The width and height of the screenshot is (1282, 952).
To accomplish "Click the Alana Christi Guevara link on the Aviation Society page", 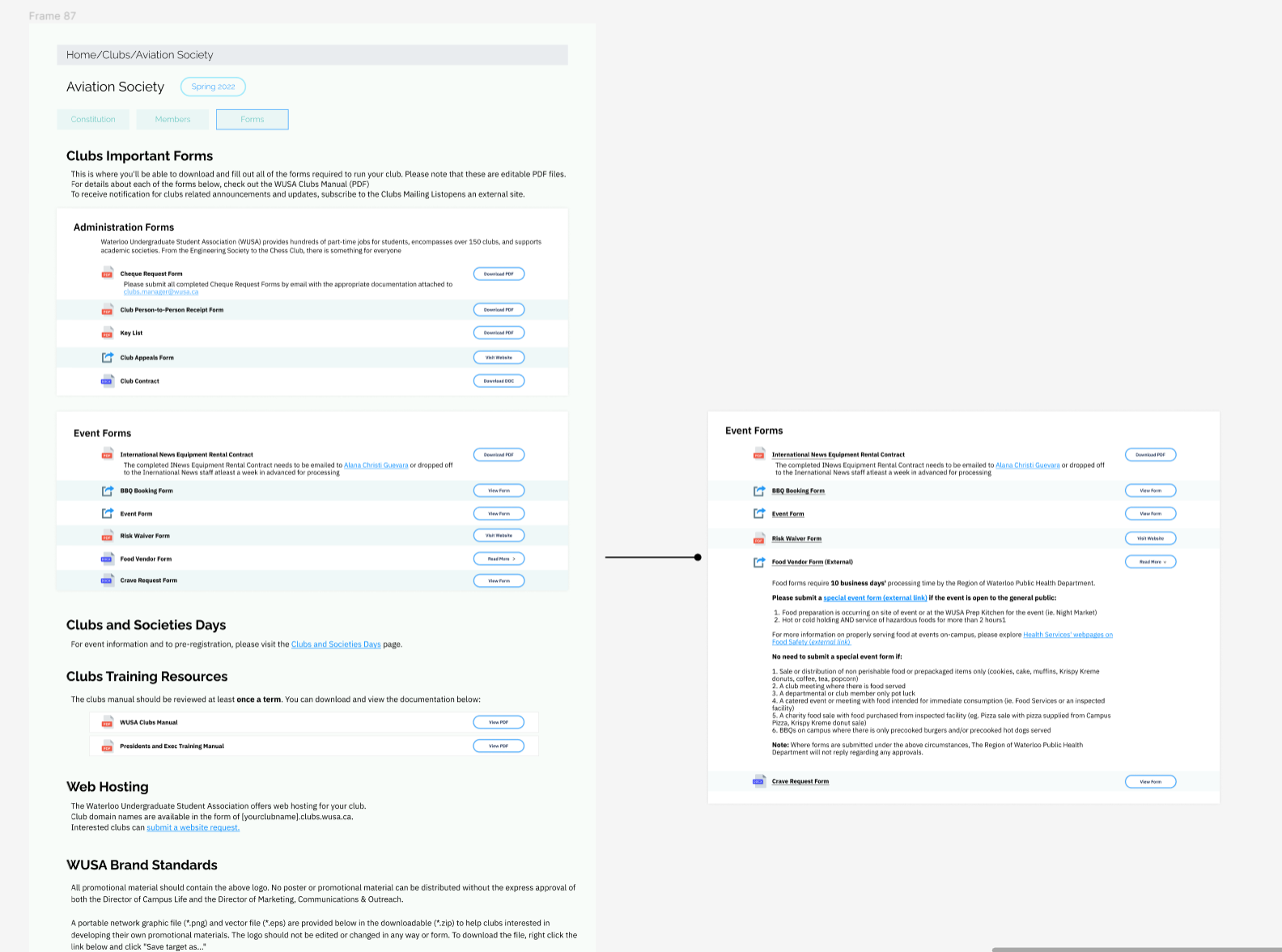I will [376, 465].
